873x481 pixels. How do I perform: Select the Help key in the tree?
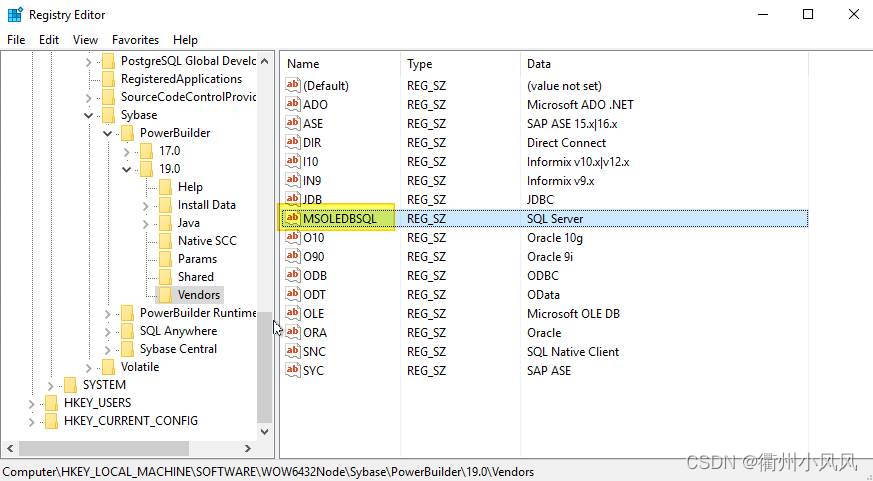(190, 186)
